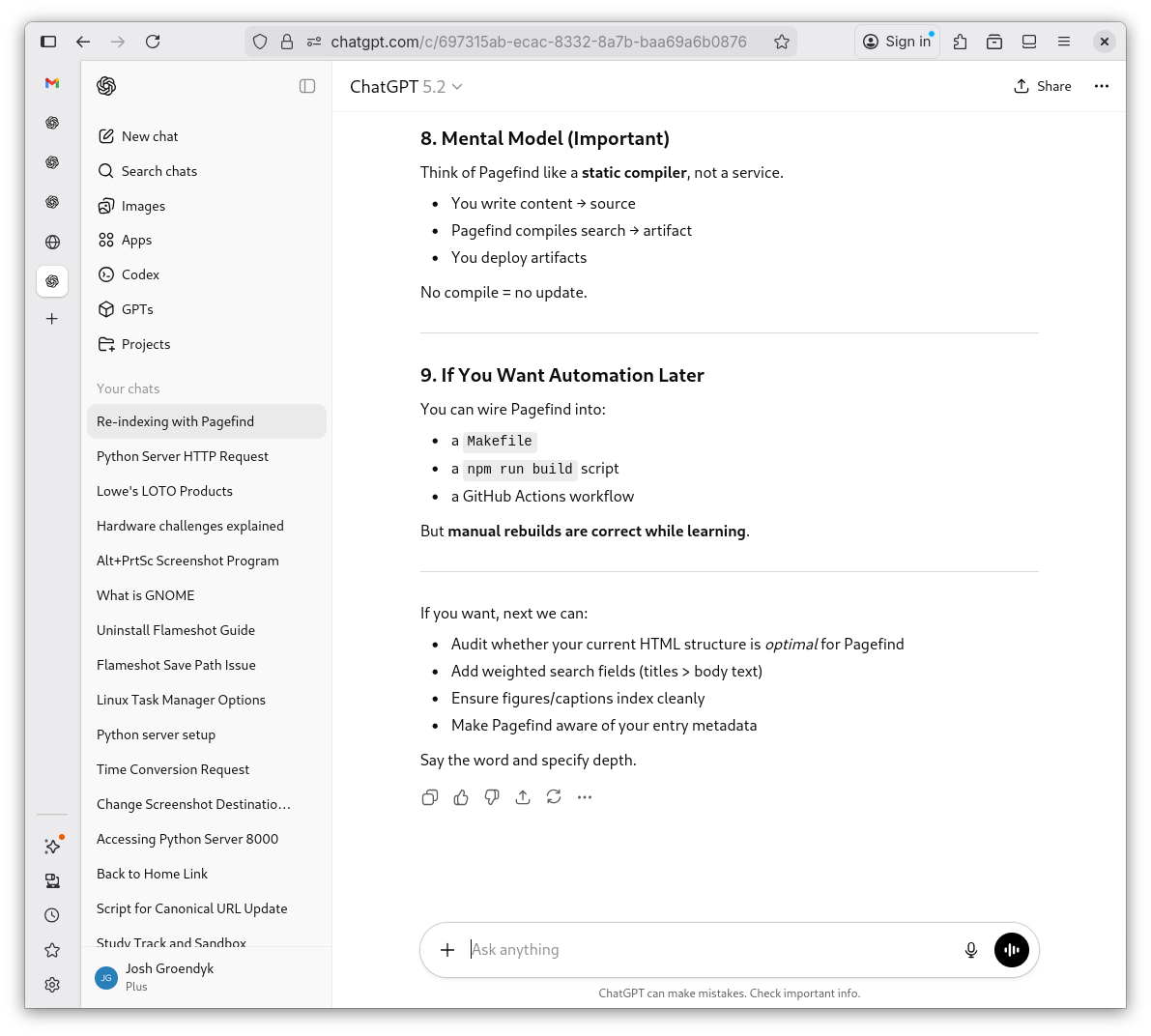Sign in to the browser account
The width and height of the screenshot is (1151, 1036).
(897, 42)
